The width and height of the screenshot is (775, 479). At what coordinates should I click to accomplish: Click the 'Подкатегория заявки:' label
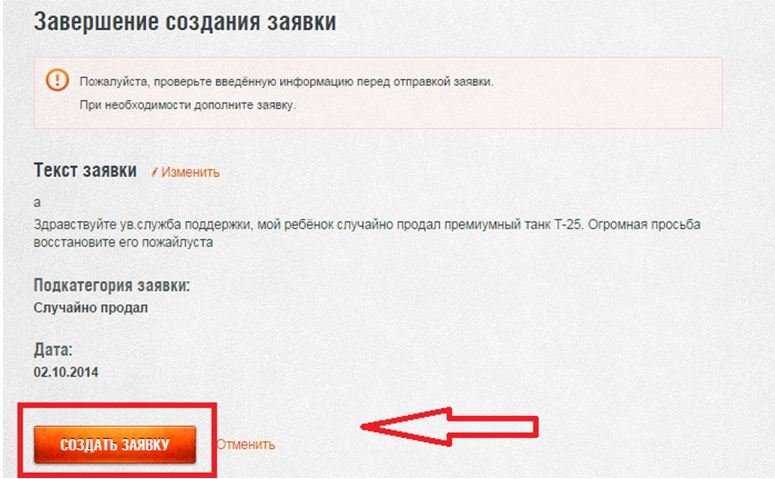pos(112,285)
